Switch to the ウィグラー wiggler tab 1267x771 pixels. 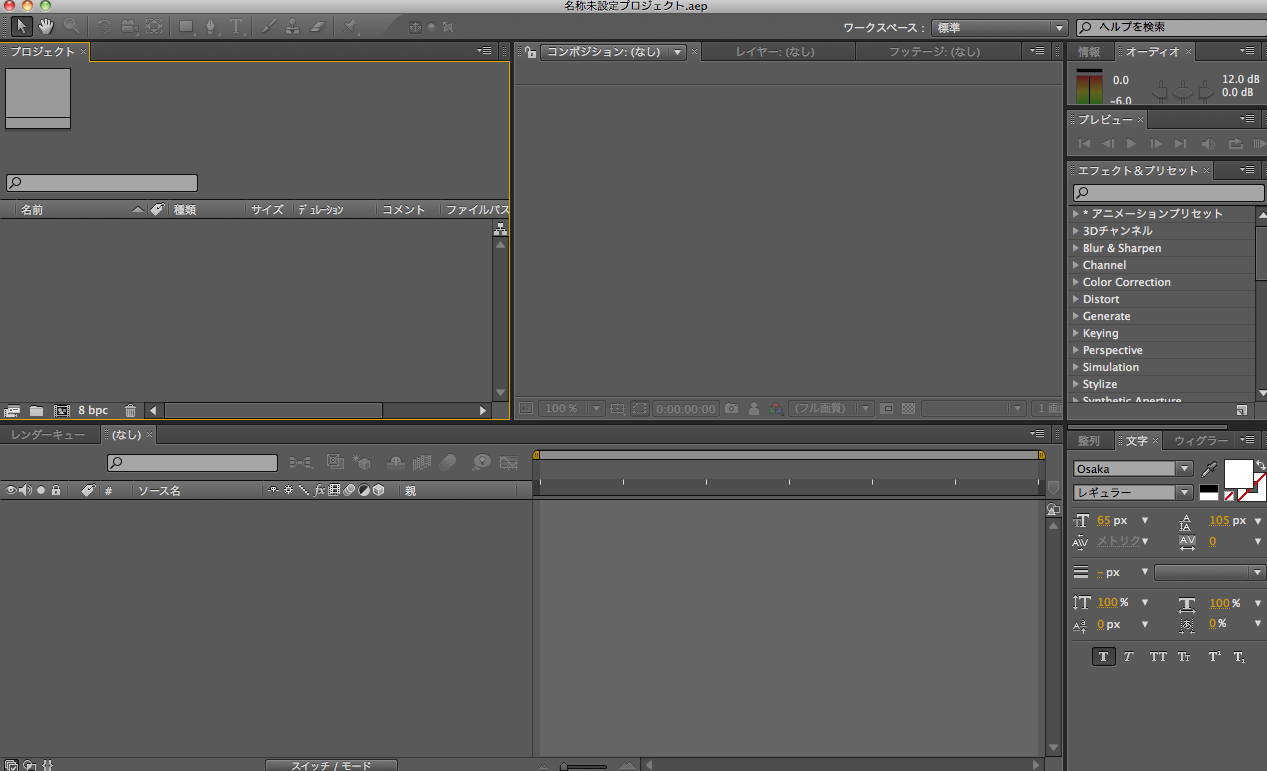1201,441
